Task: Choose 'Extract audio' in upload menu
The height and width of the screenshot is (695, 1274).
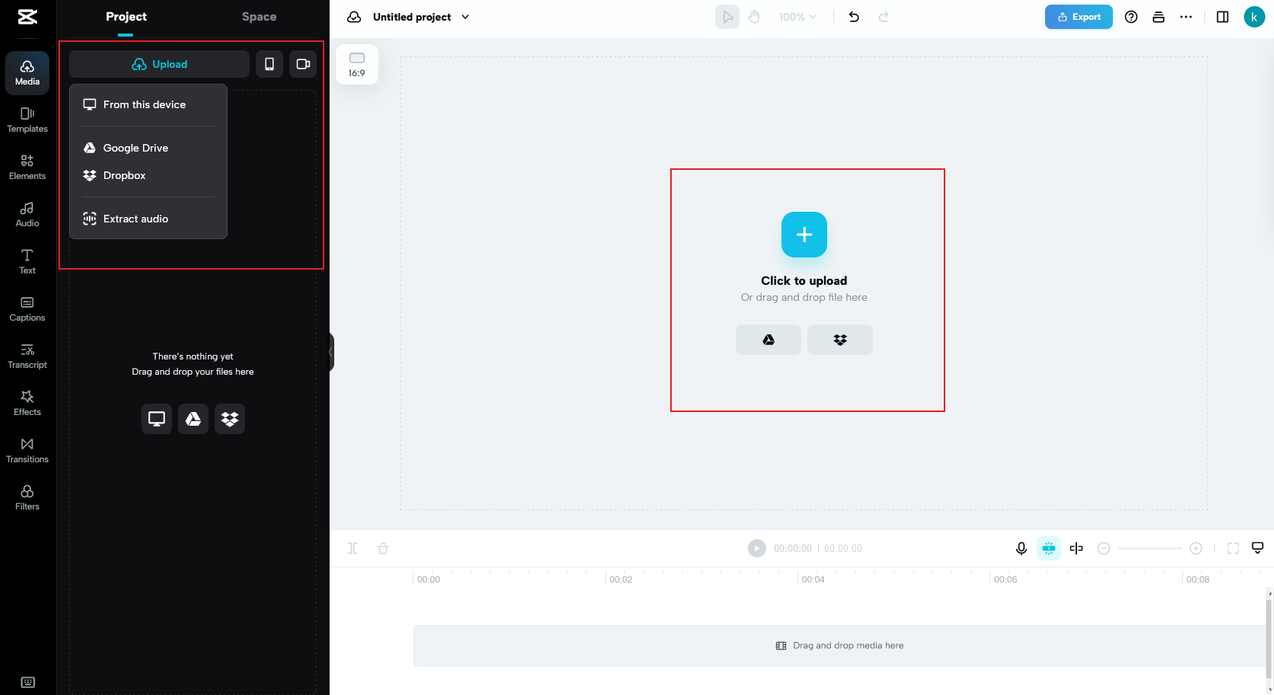Action: pyautogui.click(x=148, y=219)
